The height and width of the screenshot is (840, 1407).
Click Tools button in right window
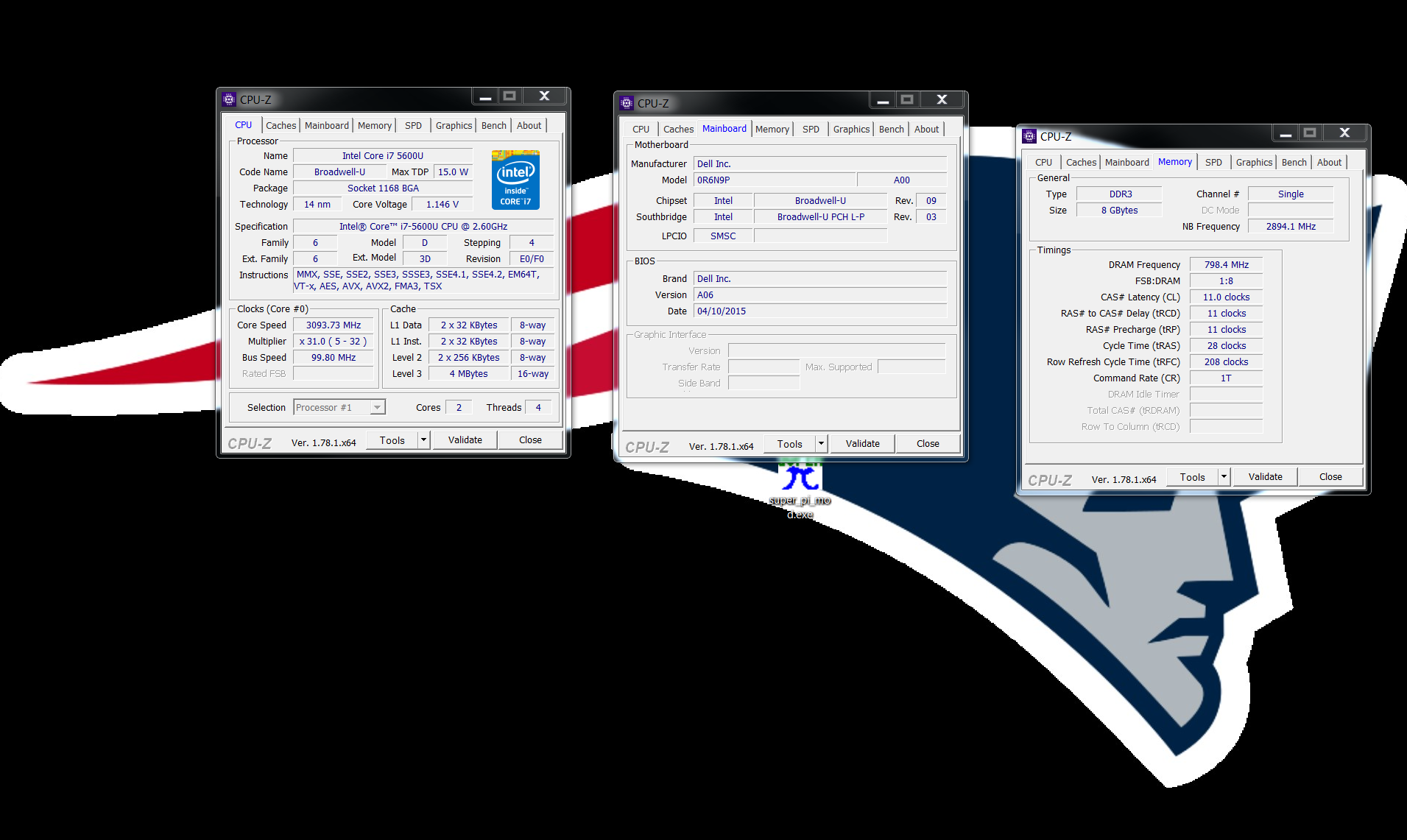click(1192, 477)
